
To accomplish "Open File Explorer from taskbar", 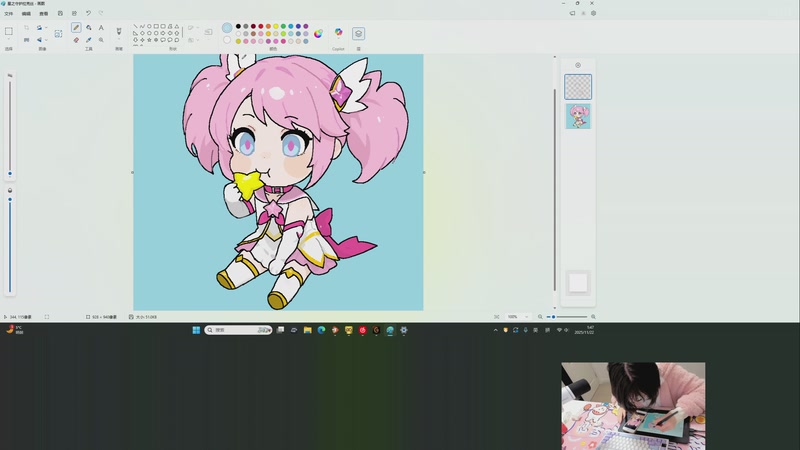I will [308, 330].
